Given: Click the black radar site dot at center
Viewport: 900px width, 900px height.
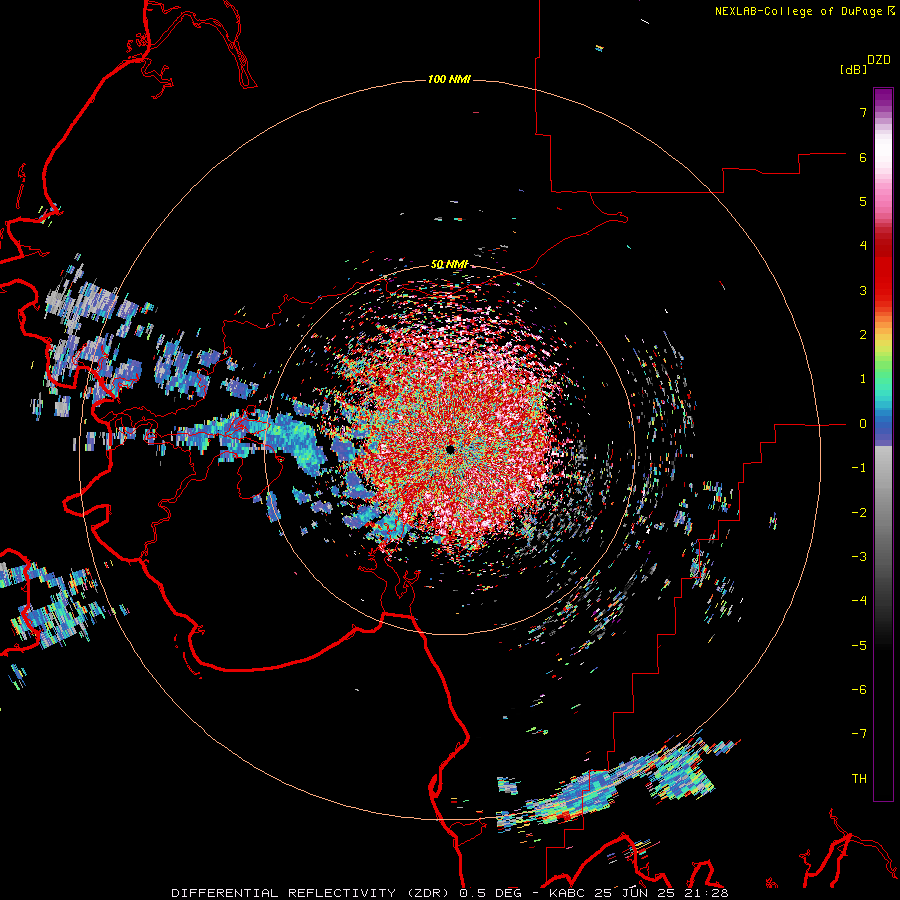Looking at the screenshot, I should 451,449.
